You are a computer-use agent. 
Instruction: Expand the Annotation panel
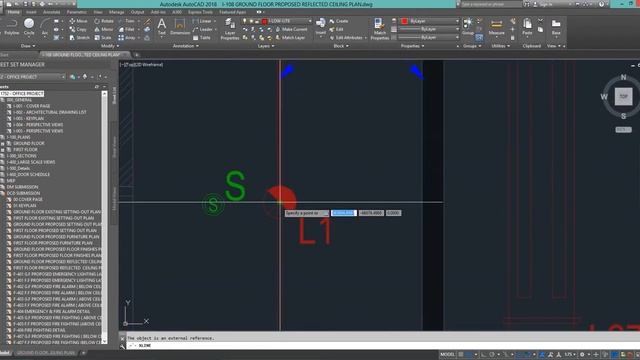pos(186,46)
